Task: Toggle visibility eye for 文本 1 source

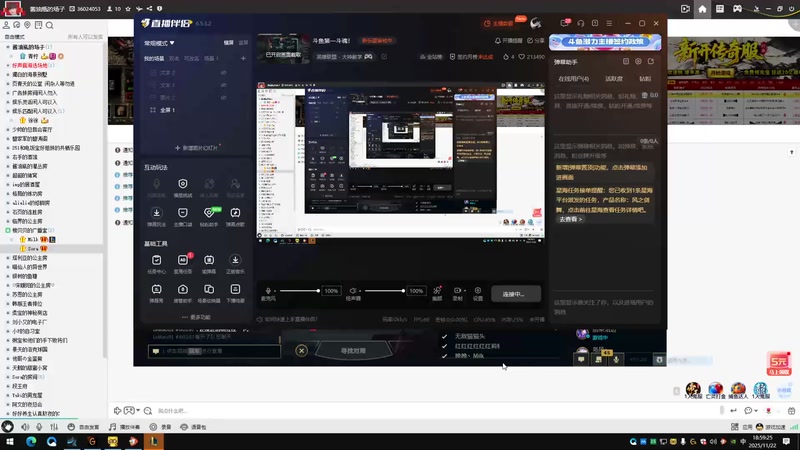Action: point(223,85)
